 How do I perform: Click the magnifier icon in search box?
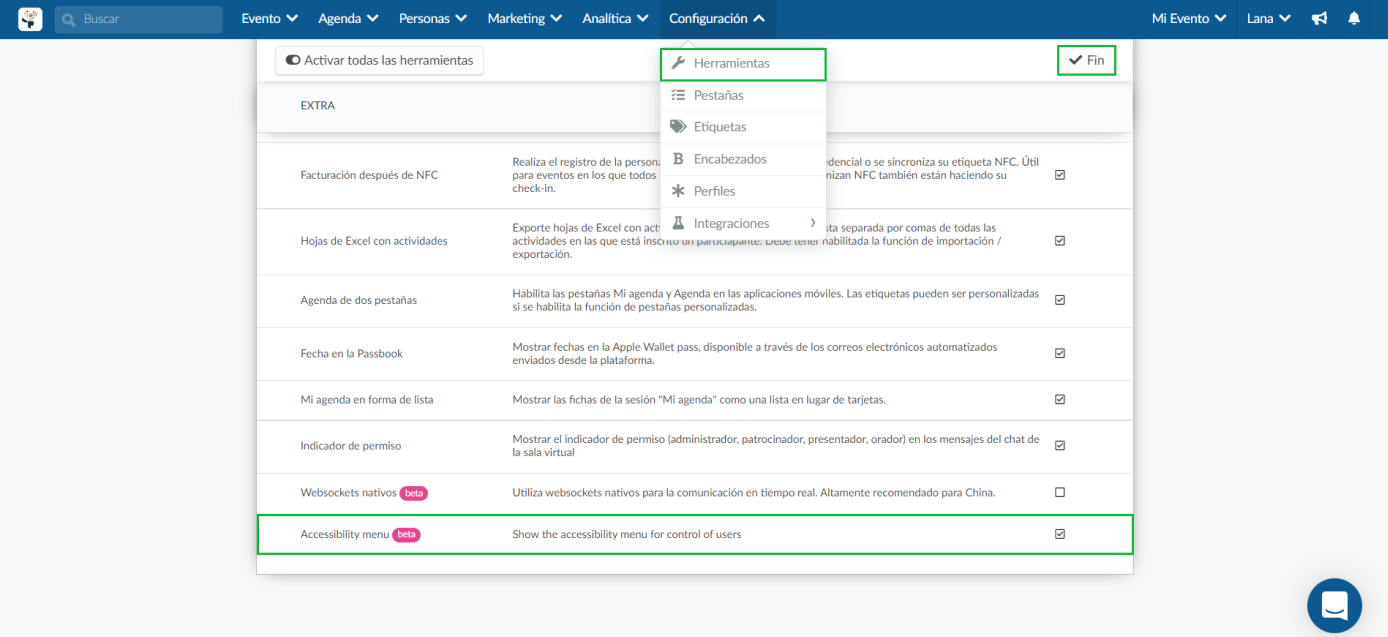coord(69,19)
